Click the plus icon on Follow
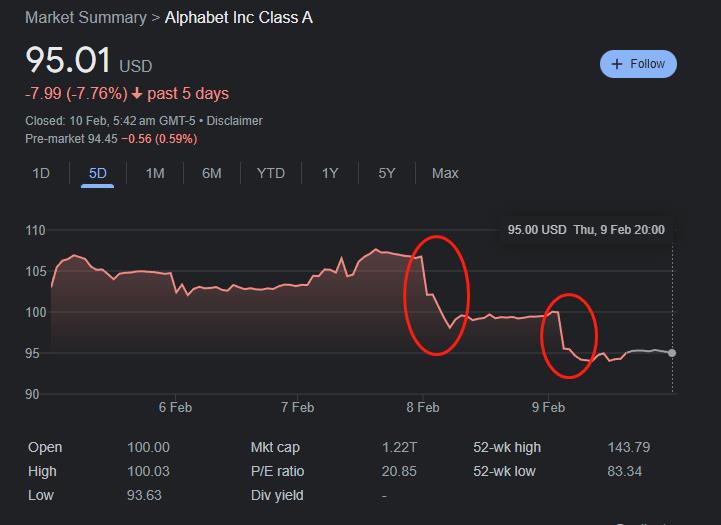Screen dimensions: 721x525 point(617,64)
